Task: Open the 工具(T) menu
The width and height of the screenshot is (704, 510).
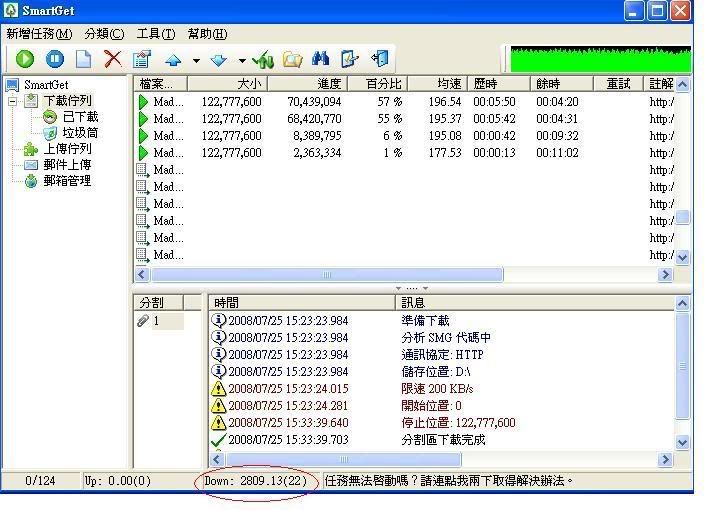Action: 156,34
